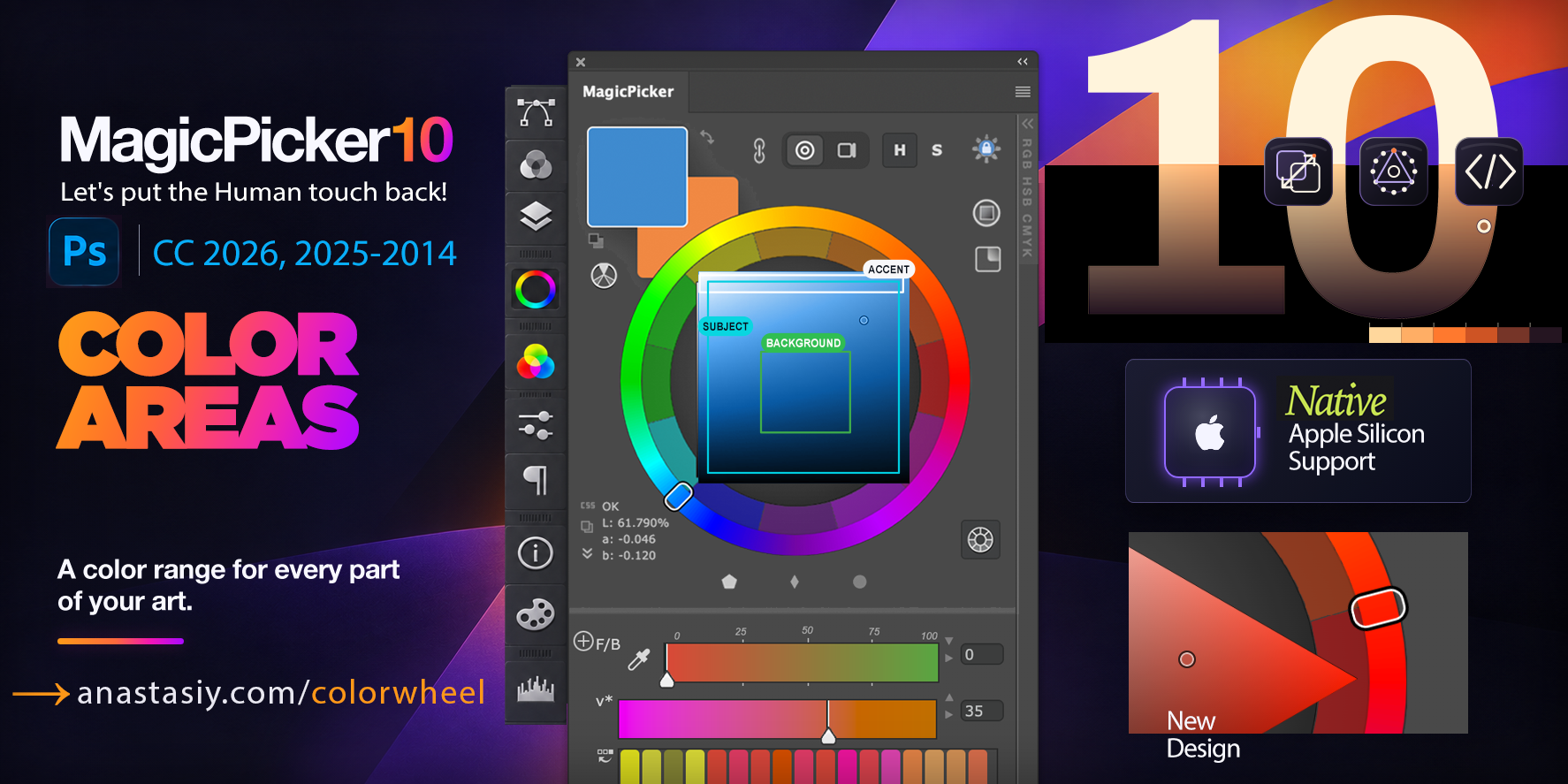Viewport: 1568px width, 784px height.
Task: Open the color wheel panel icon in the dock
Action: (x=536, y=289)
